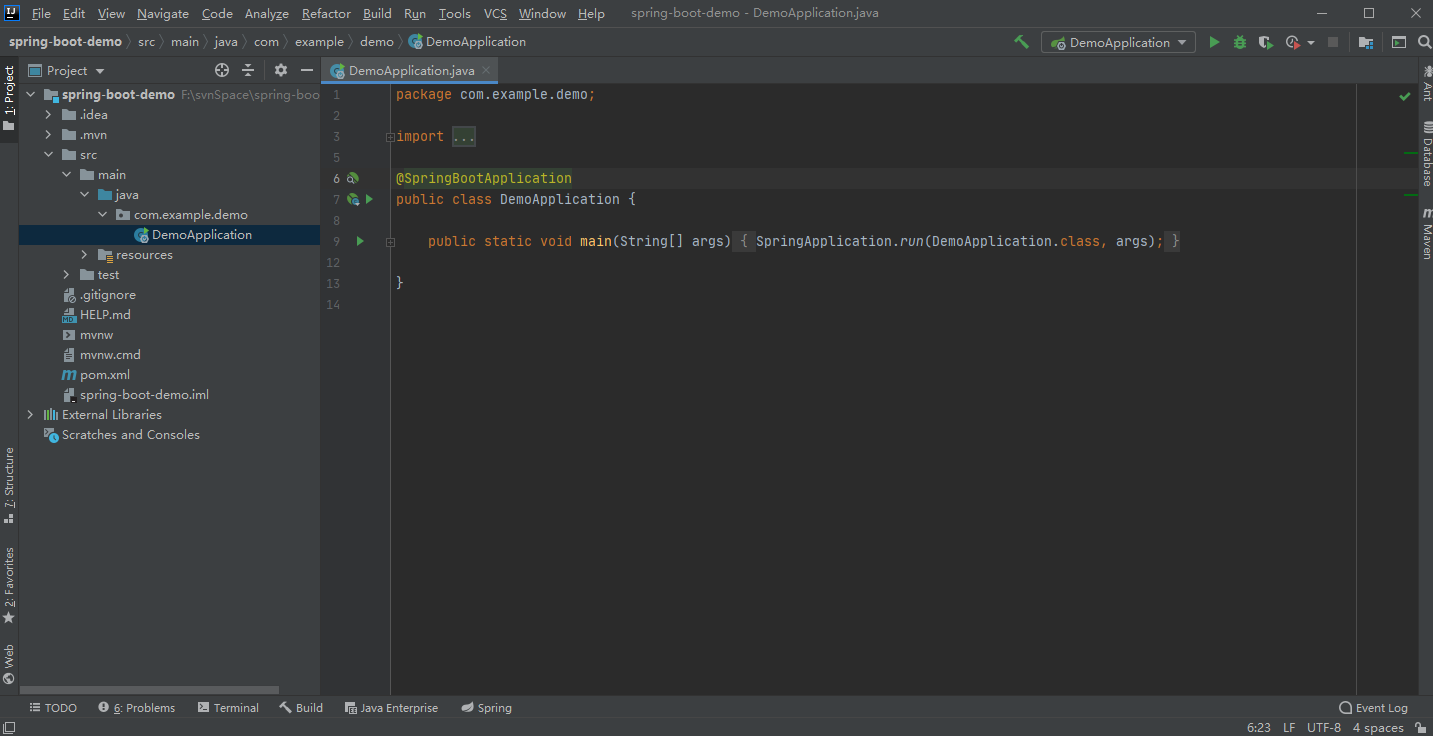Toggle the Database side tool window
This screenshot has width=1433, height=736.
1425,156
